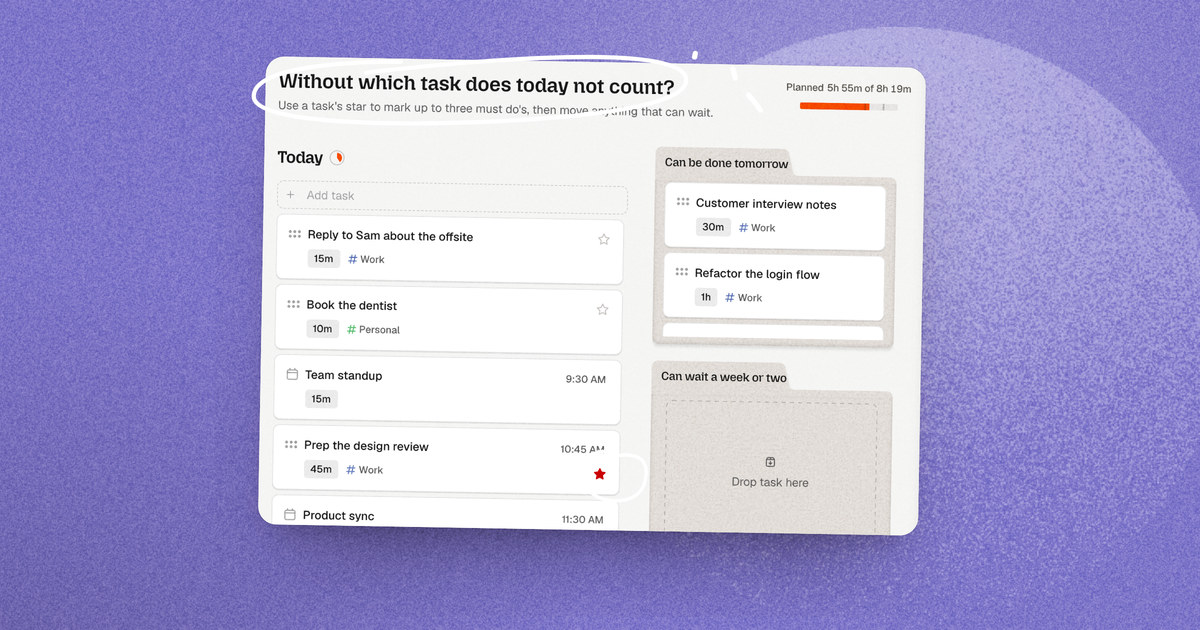Click the 30m duration on Customer interview notes
Screen dimensions: 1200x630
tap(712, 227)
